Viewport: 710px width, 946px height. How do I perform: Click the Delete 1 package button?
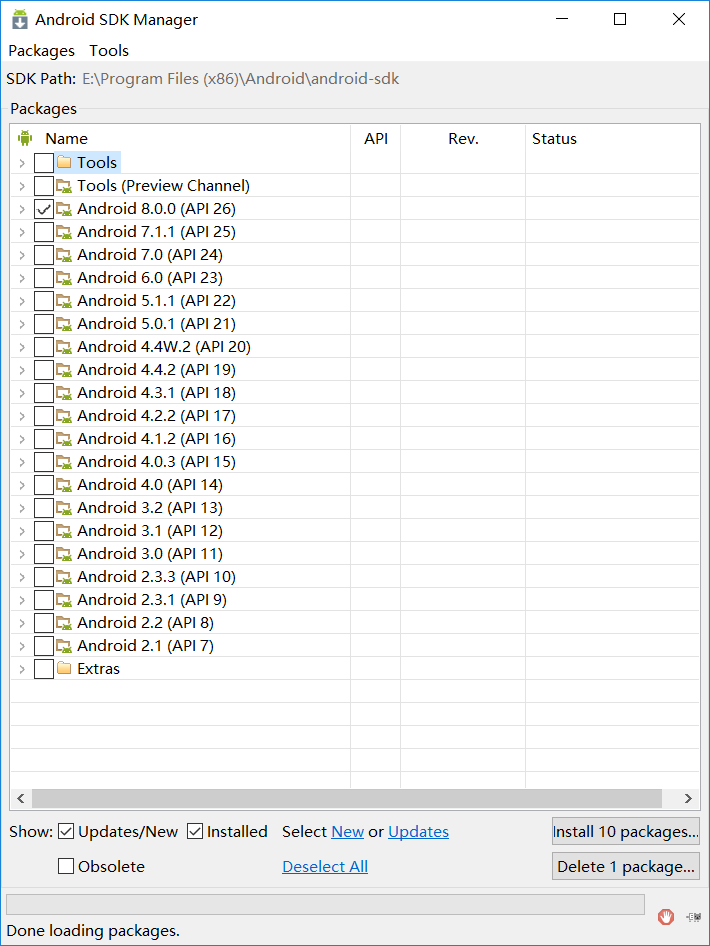(626, 866)
